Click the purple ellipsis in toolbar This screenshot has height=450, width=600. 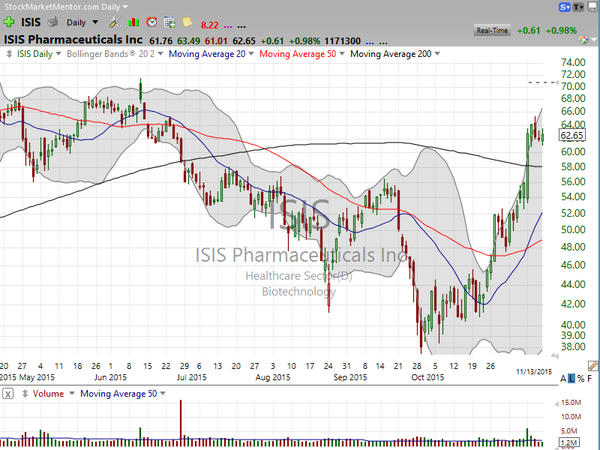(x=228, y=27)
